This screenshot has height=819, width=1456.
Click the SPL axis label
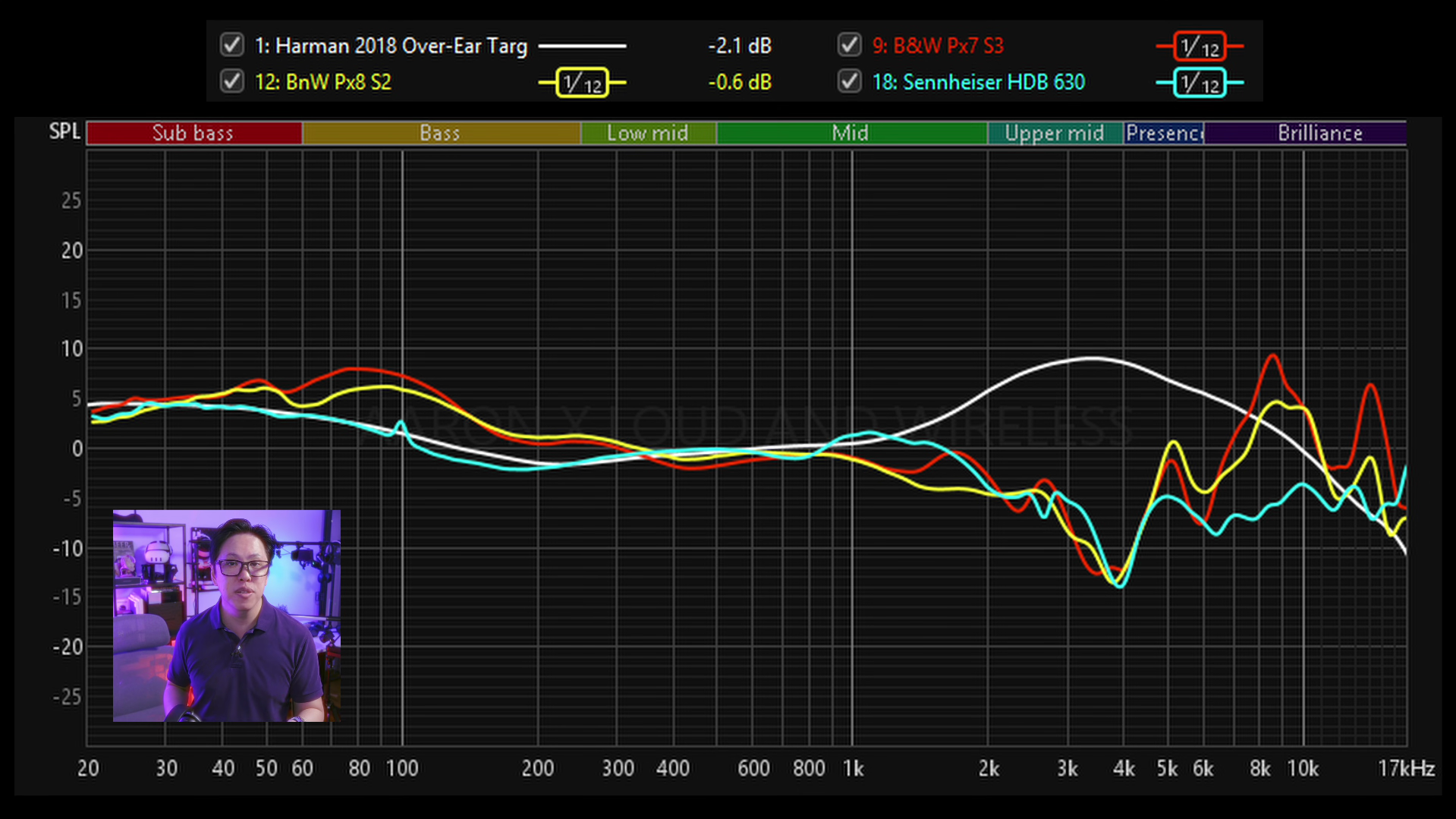coord(64,131)
